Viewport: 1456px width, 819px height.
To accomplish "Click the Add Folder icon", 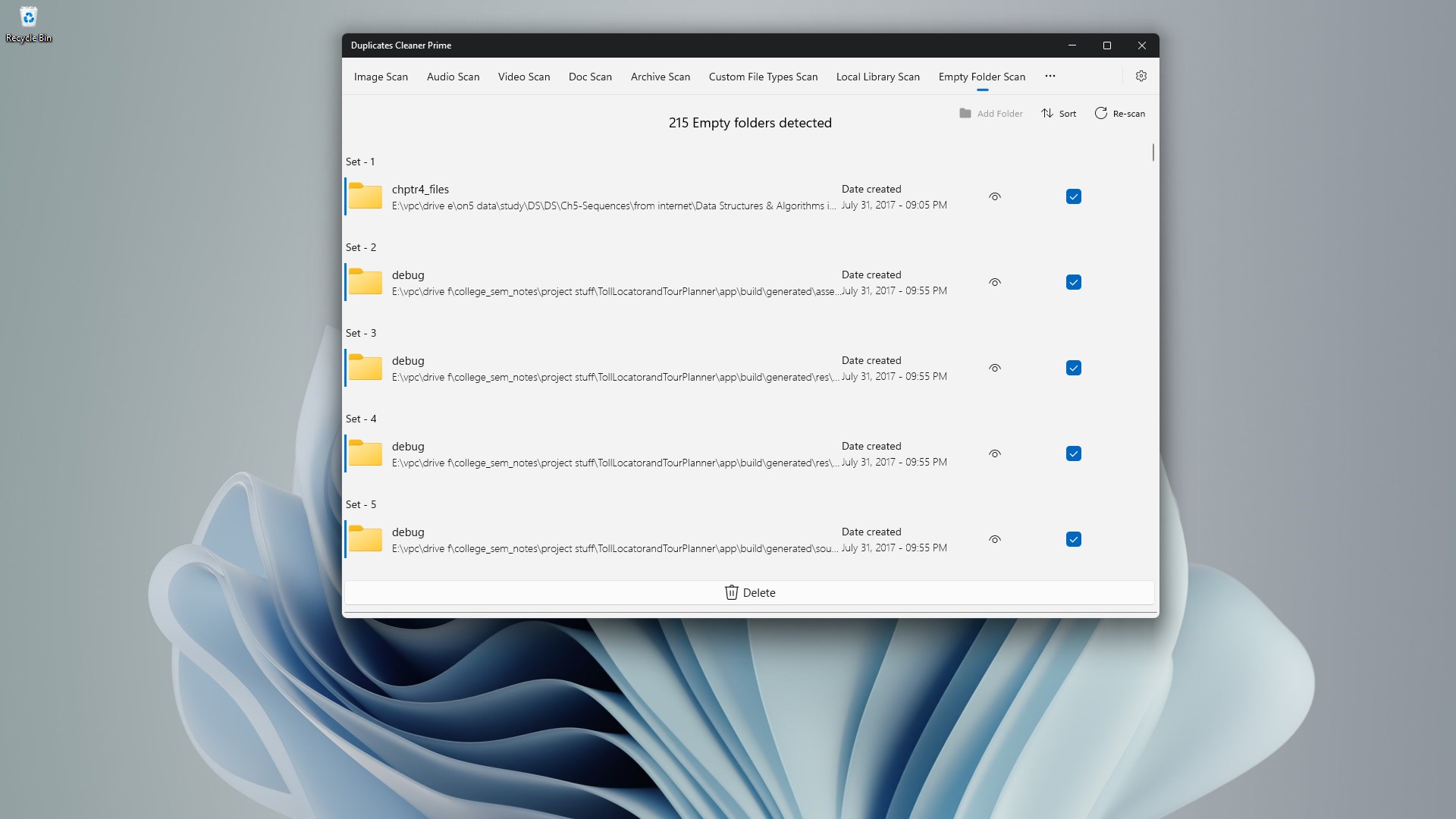I will (965, 113).
